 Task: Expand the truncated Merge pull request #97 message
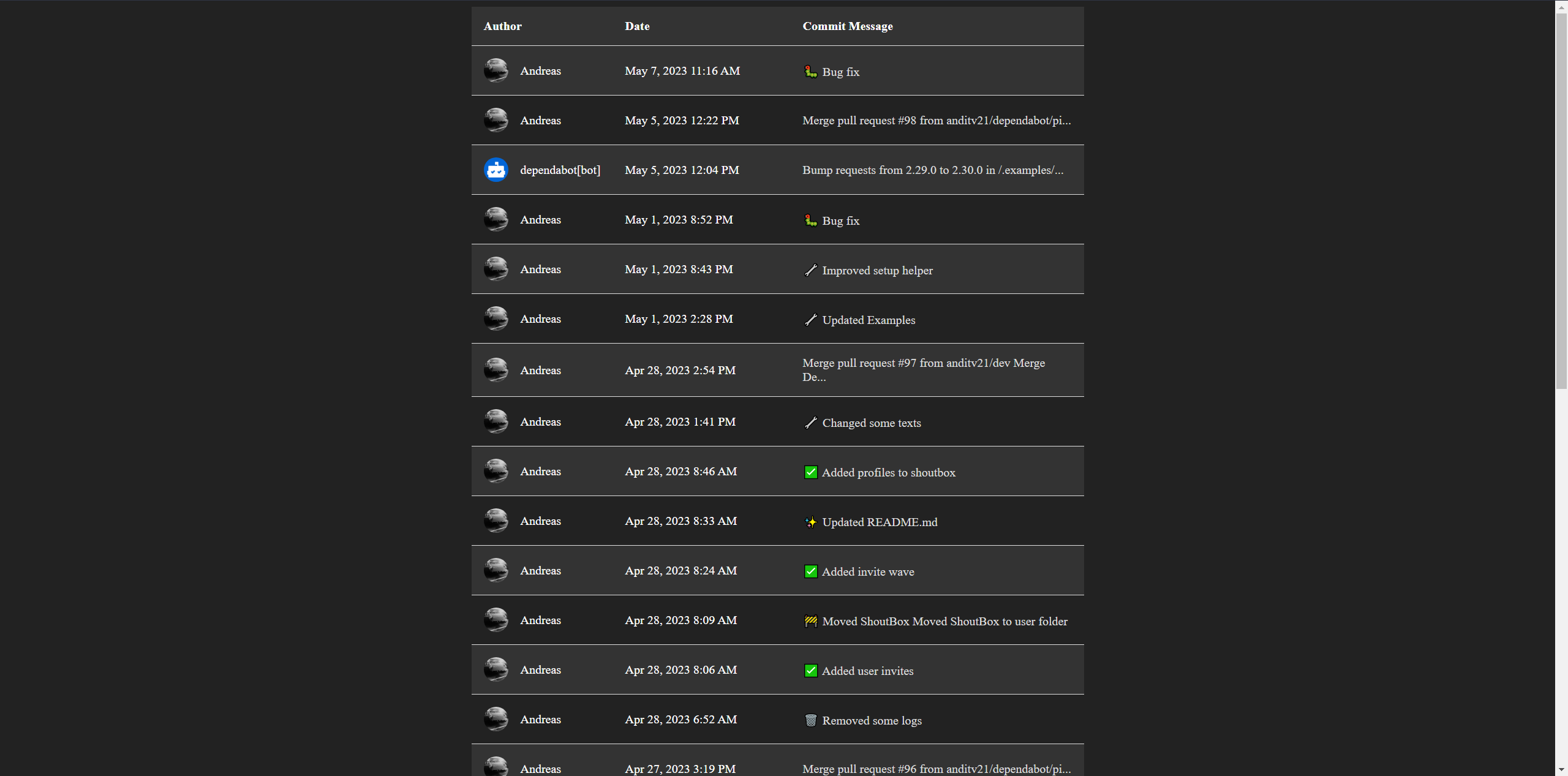click(923, 370)
